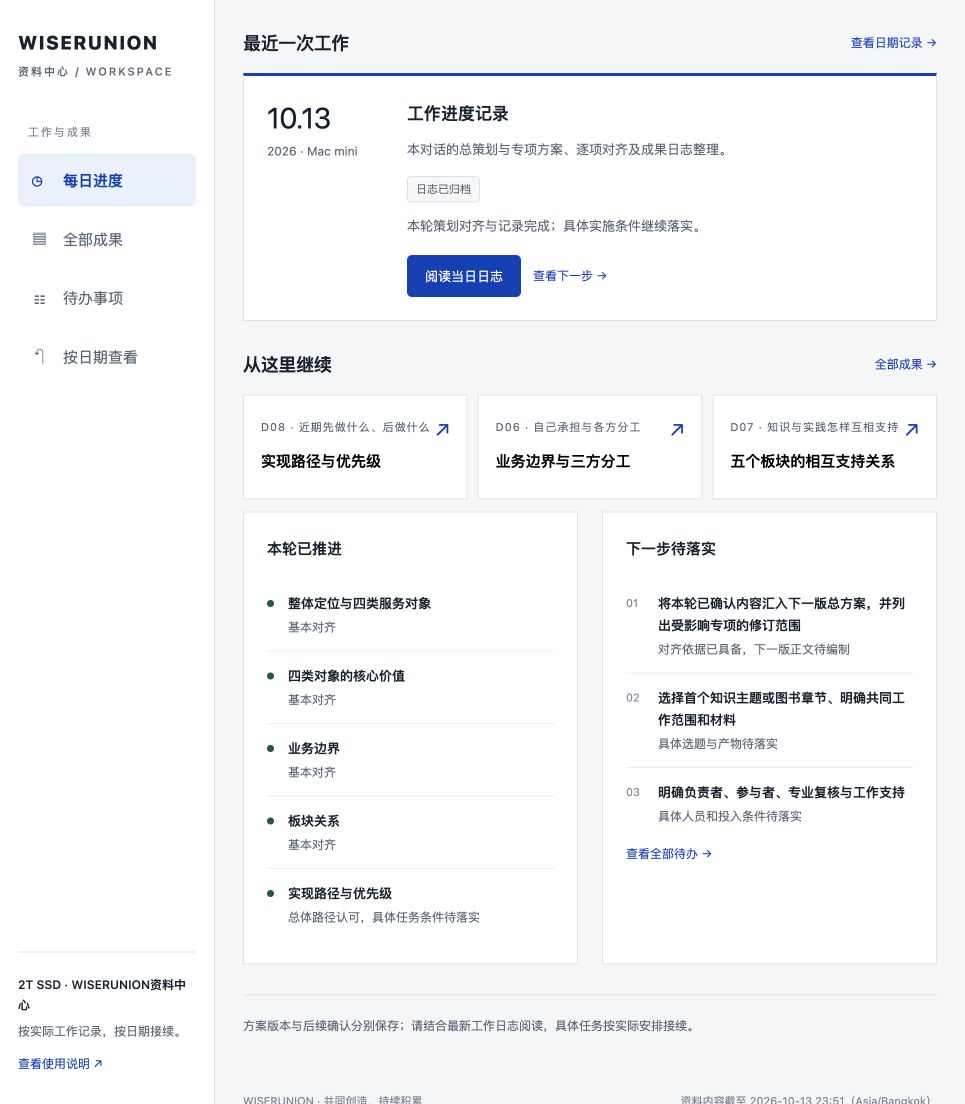The height and width of the screenshot is (1104, 965).
Task: Click the WISERUNION logo title
Action: [88, 43]
